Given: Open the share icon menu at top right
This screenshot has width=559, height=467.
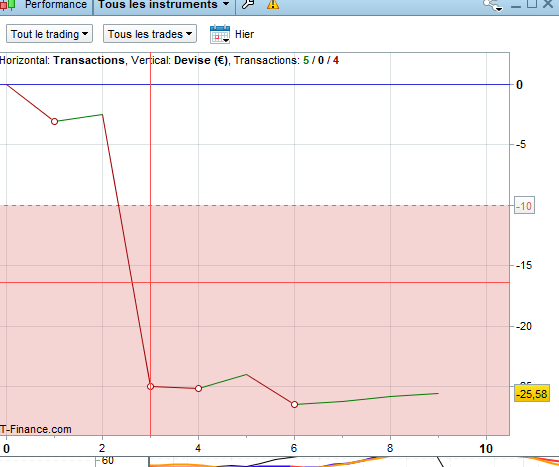Looking at the screenshot, I should coord(493,5).
